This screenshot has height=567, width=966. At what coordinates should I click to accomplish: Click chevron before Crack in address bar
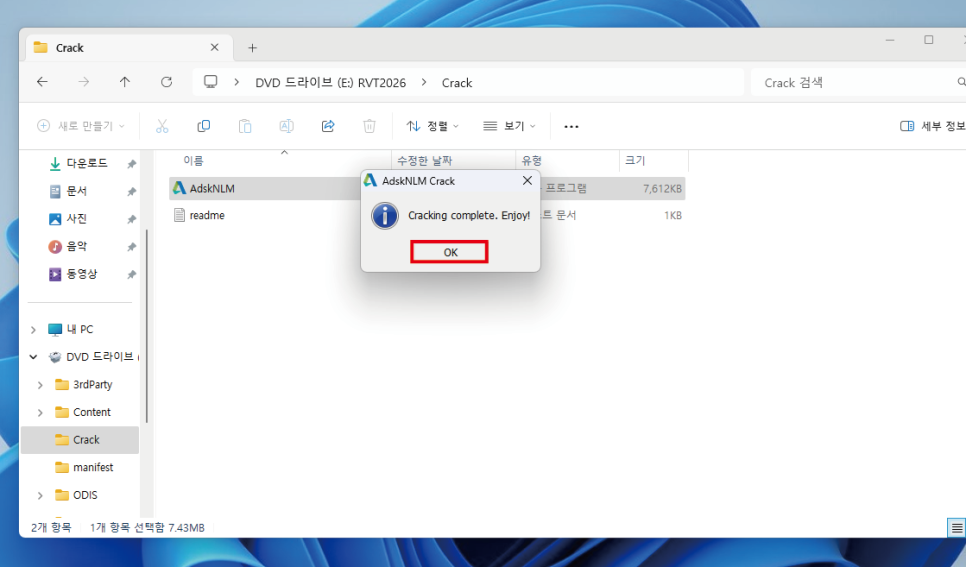point(424,82)
